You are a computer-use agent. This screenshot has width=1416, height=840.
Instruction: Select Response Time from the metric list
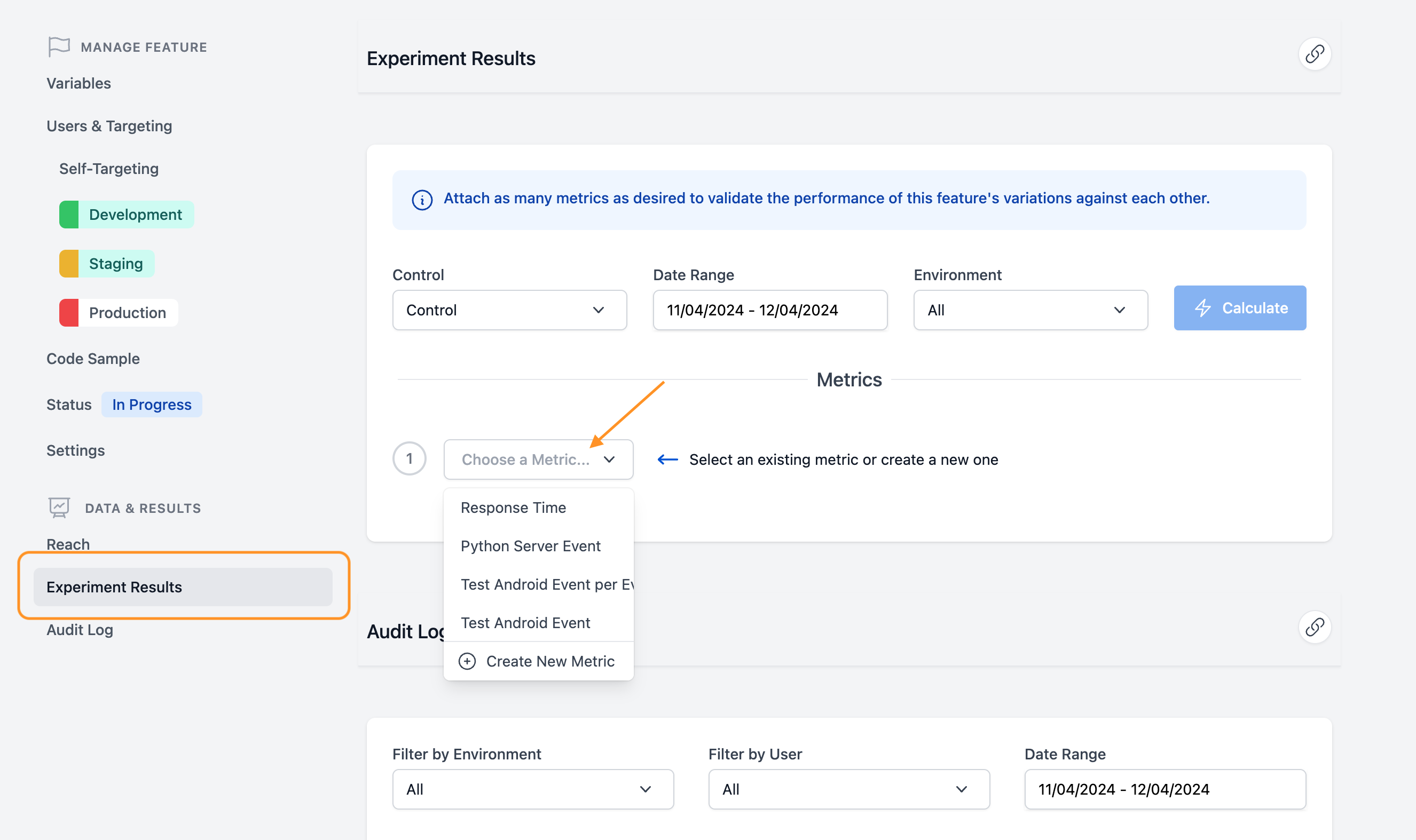(x=513, y=507)
